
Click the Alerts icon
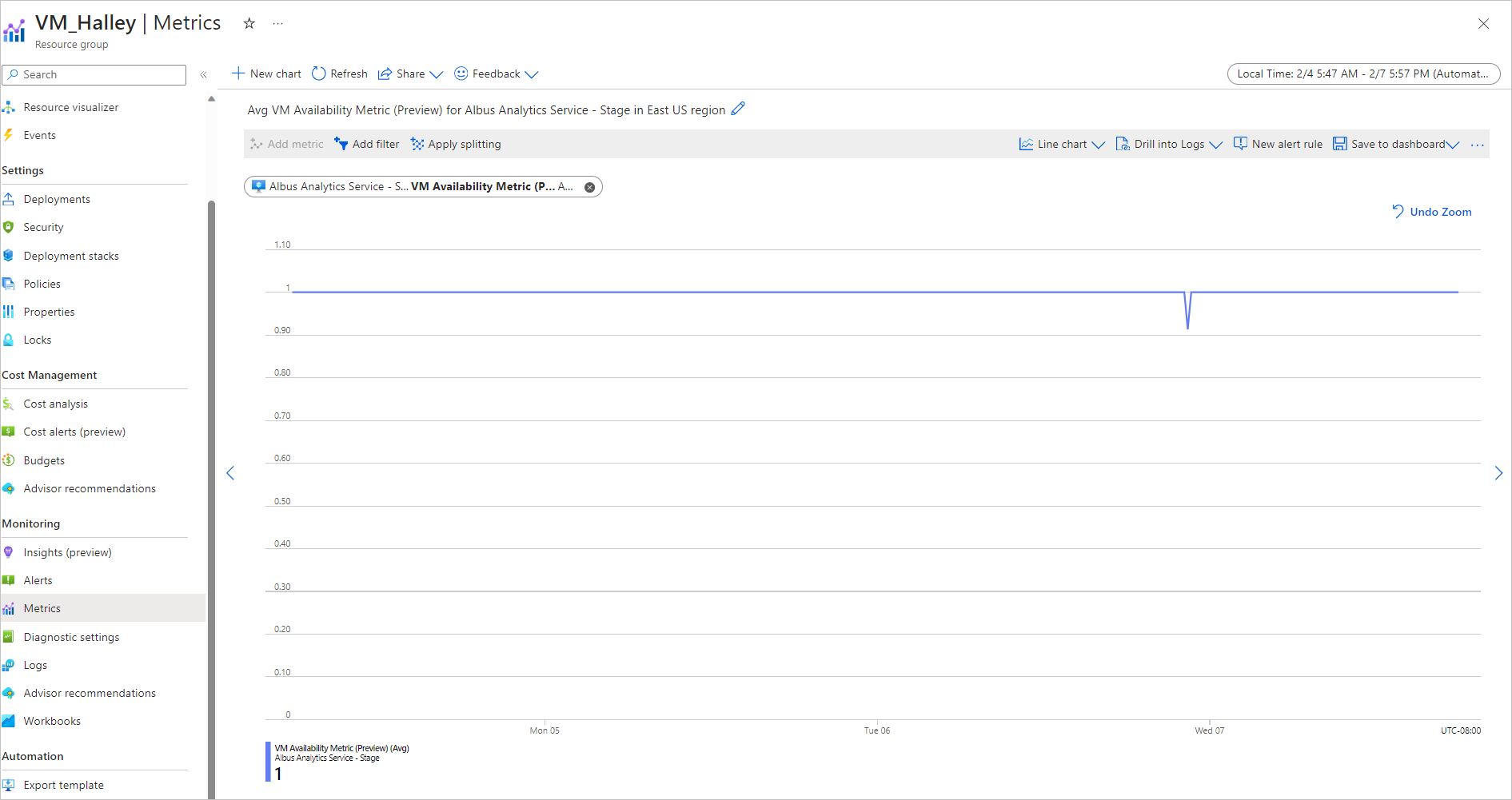pyautogui.click(x=9, y=580)
